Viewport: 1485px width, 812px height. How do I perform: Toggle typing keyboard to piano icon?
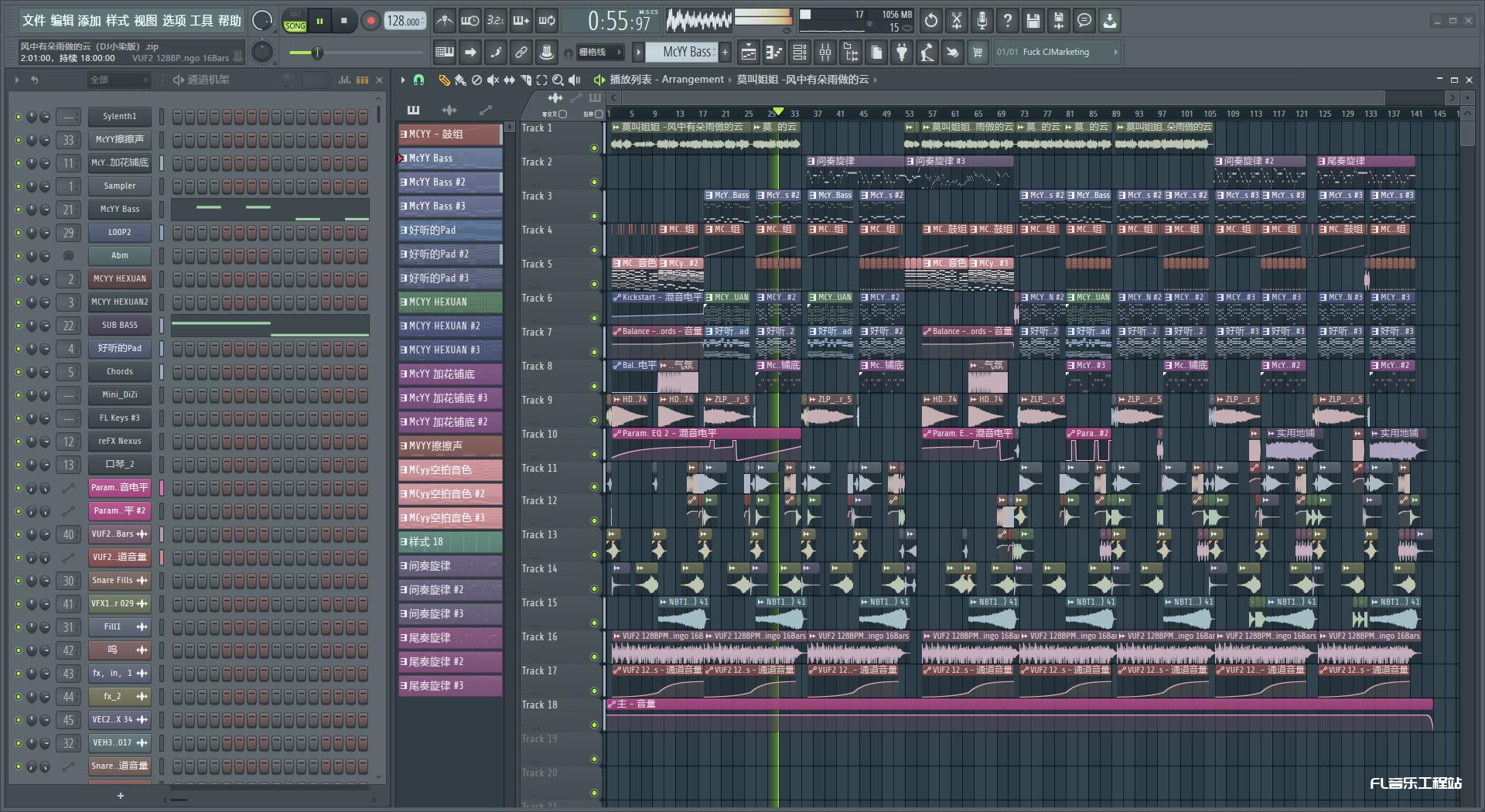point(445,53)
